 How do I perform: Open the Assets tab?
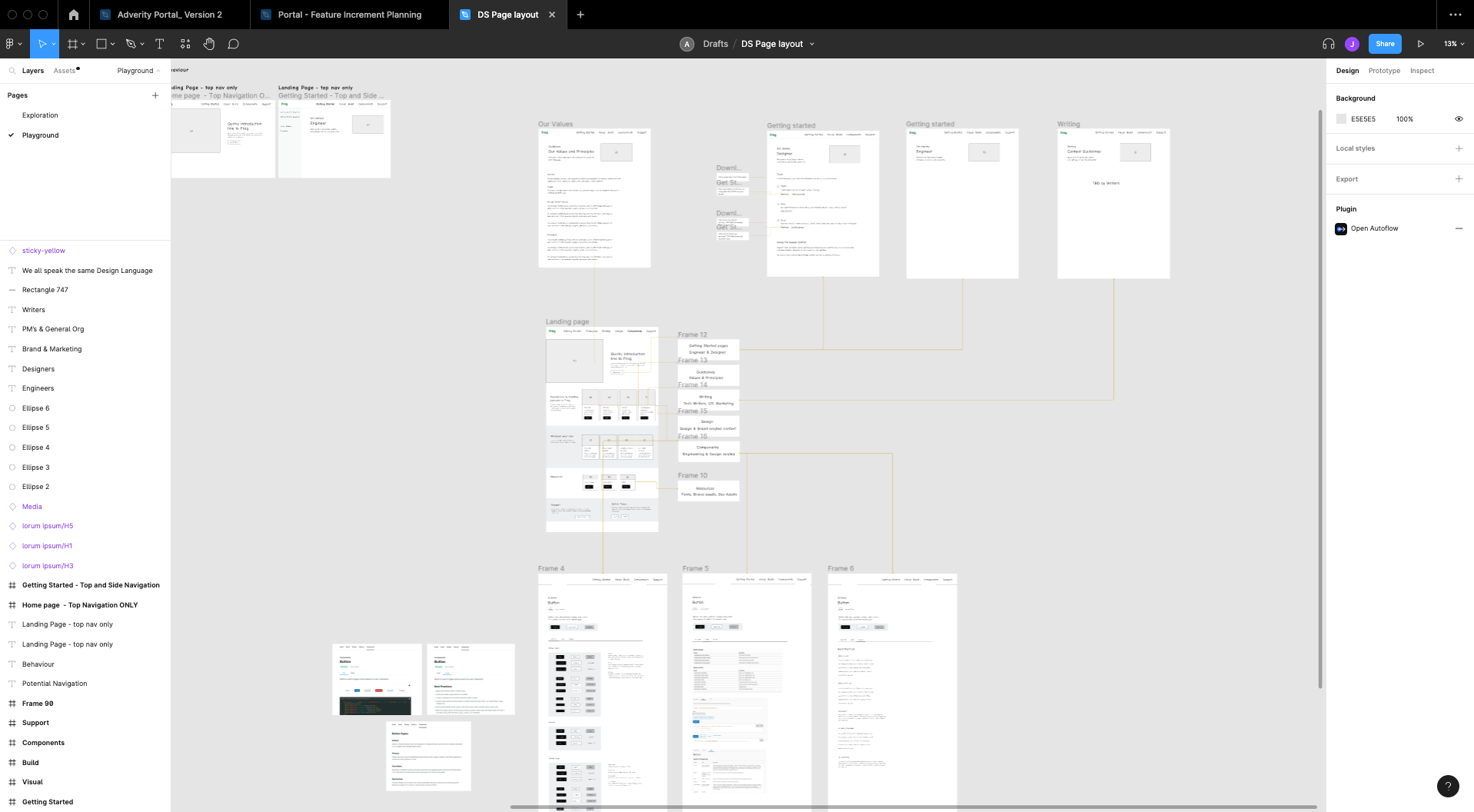tap(65, 71)
